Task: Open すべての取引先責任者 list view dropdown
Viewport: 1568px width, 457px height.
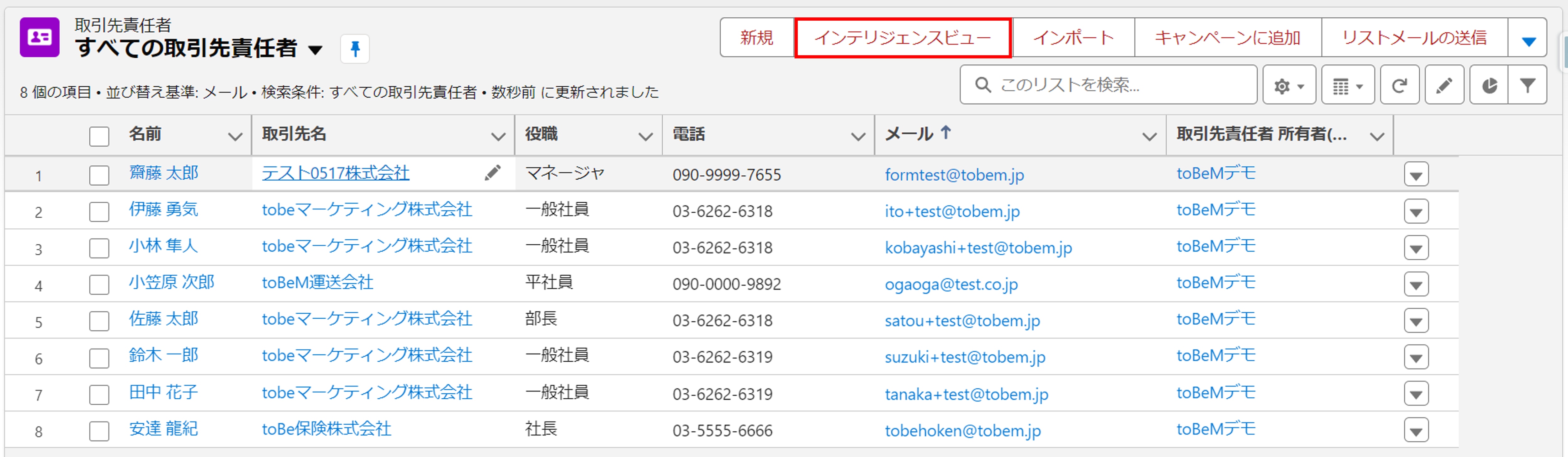Action: point(315,50)
